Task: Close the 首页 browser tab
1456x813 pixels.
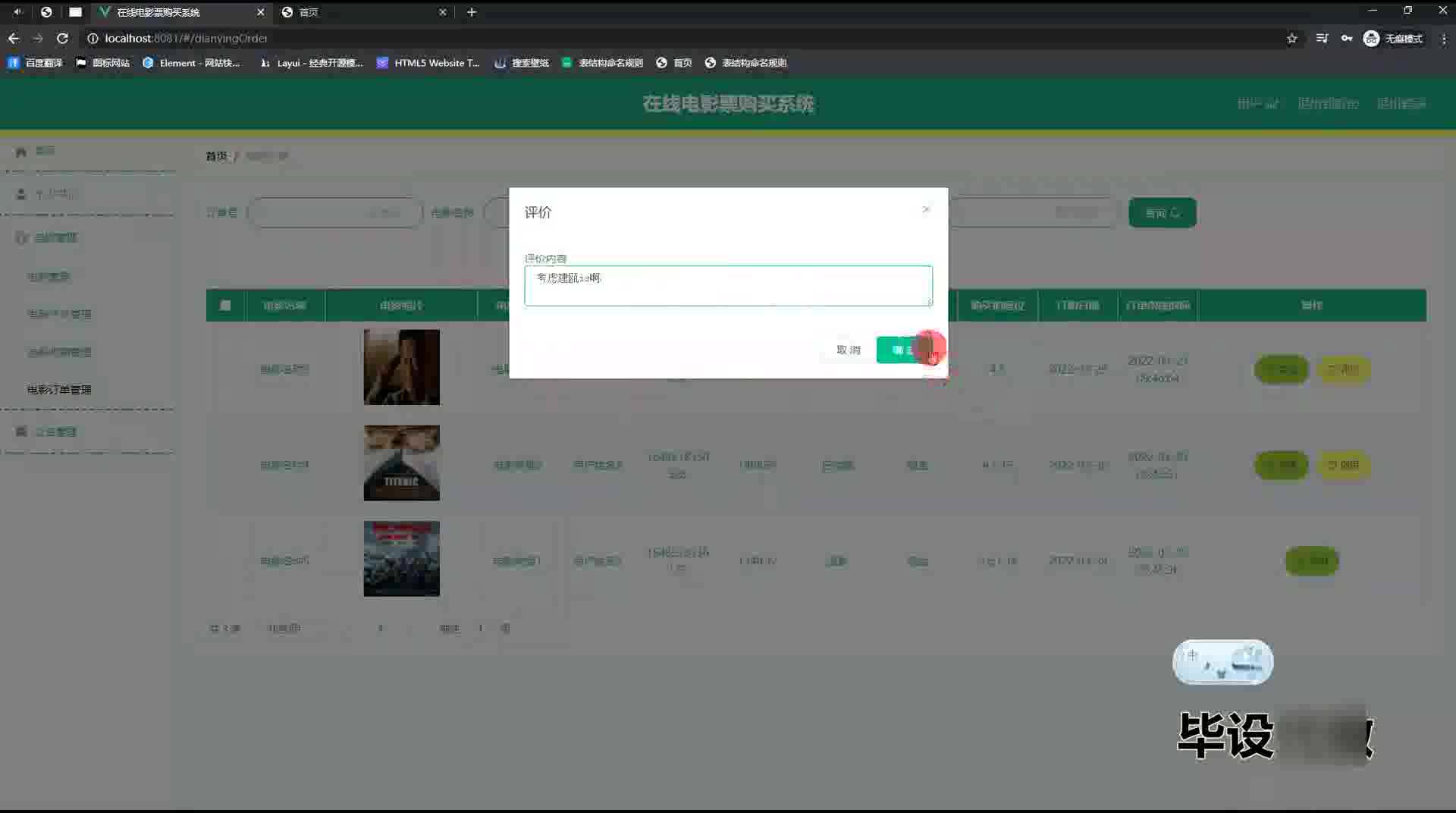Action: tap(443, 12)
